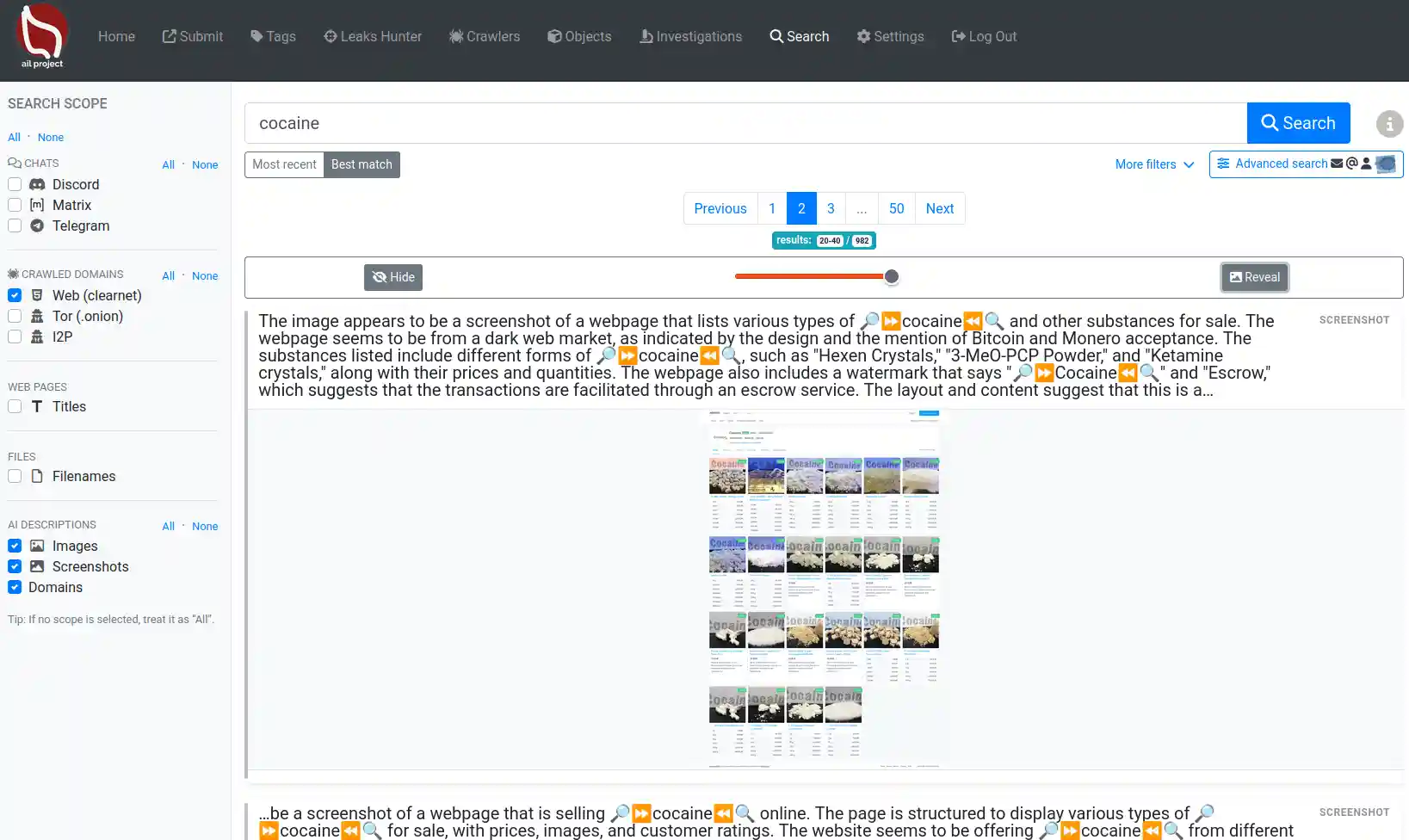This screenshot has height=840, width=1409.
Task: Uncheck the Images checkbox
Action: tap(15, 546)
